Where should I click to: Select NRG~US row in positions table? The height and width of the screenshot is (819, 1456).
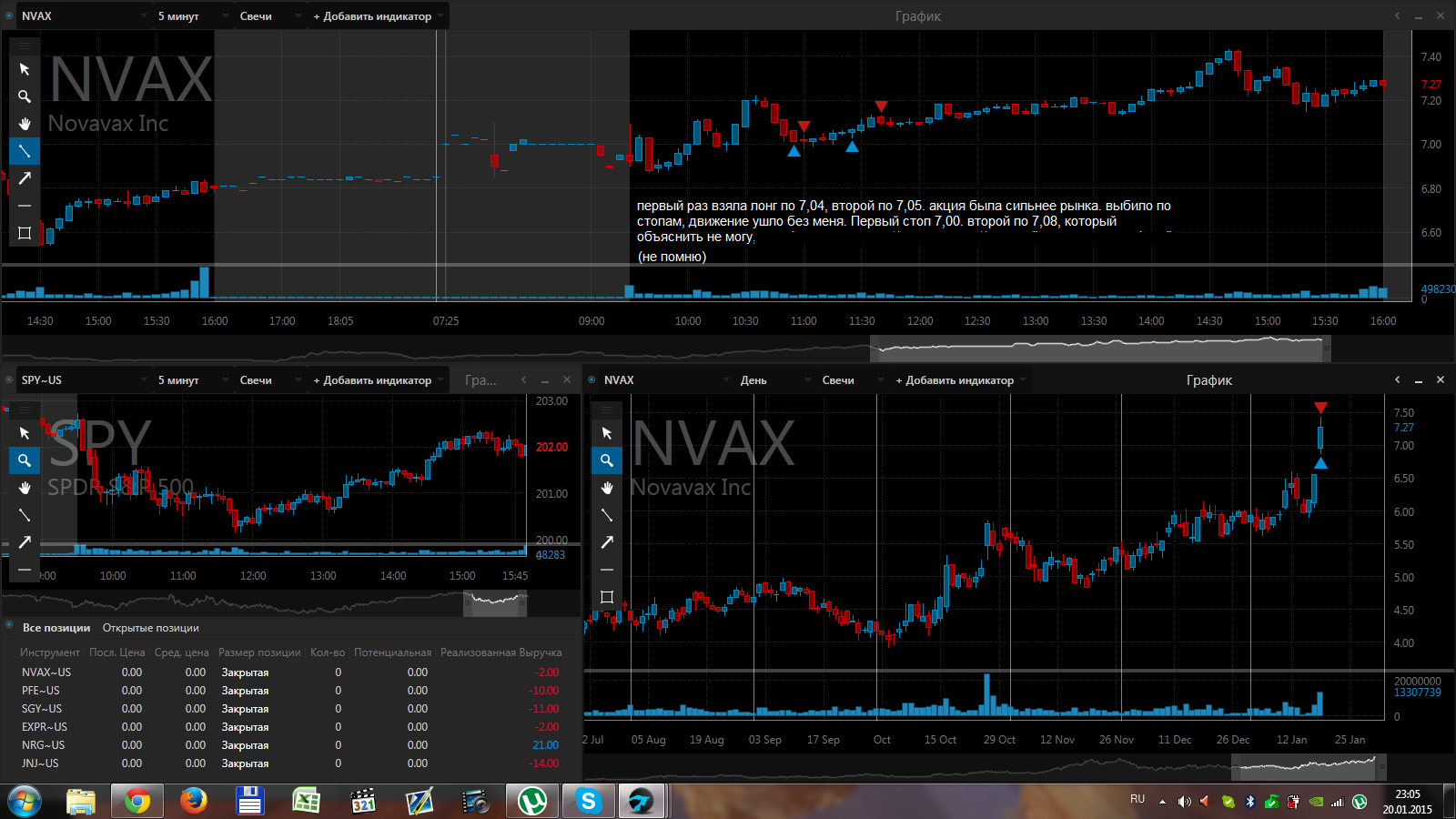pos(291,745)
